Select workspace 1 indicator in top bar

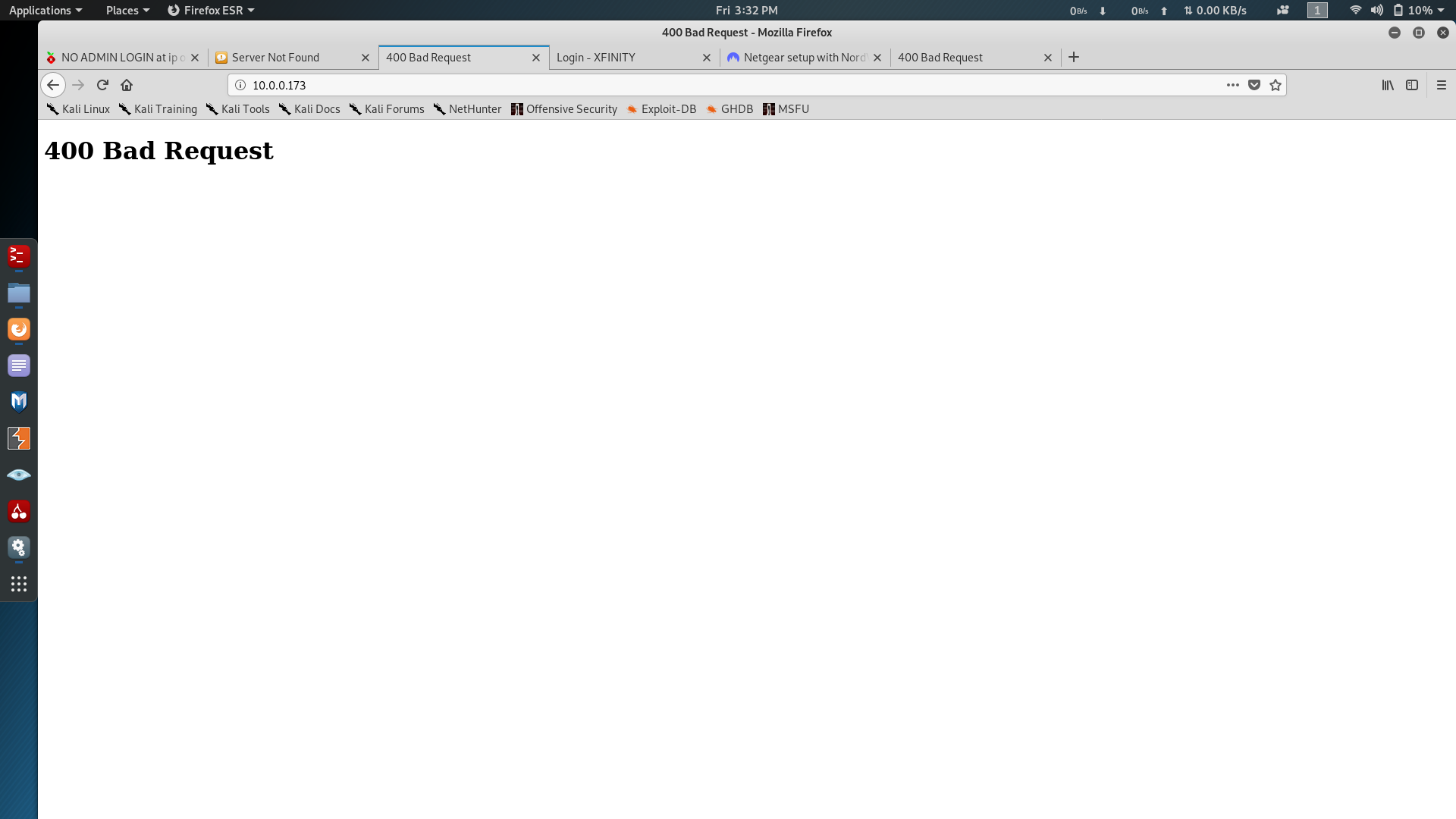point(1317,10)
